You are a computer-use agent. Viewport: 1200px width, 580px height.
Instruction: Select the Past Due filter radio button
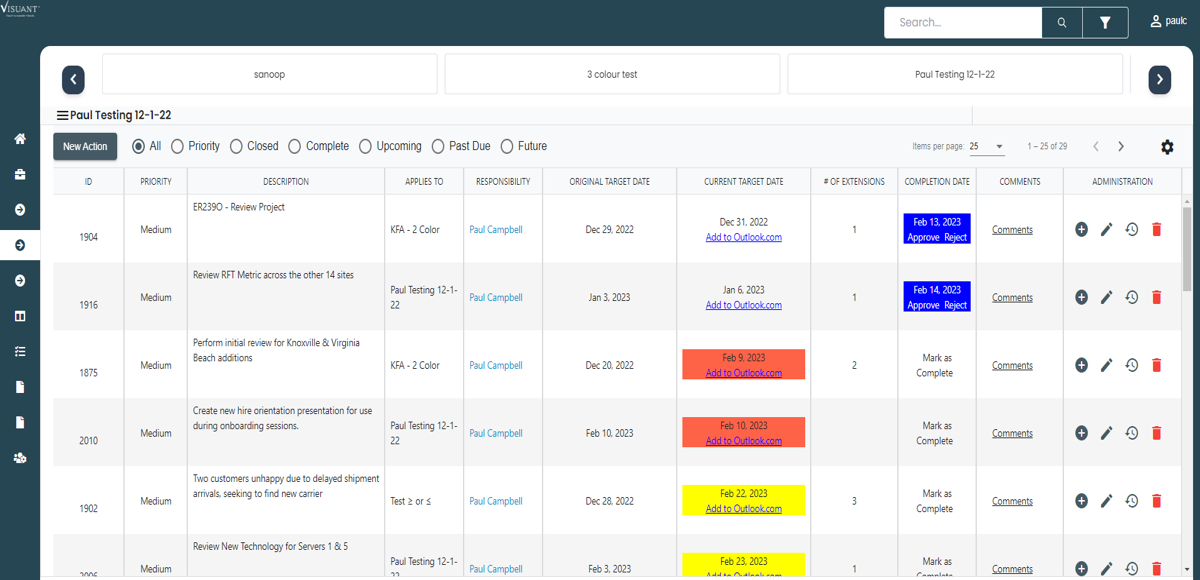tap(438, 146)
